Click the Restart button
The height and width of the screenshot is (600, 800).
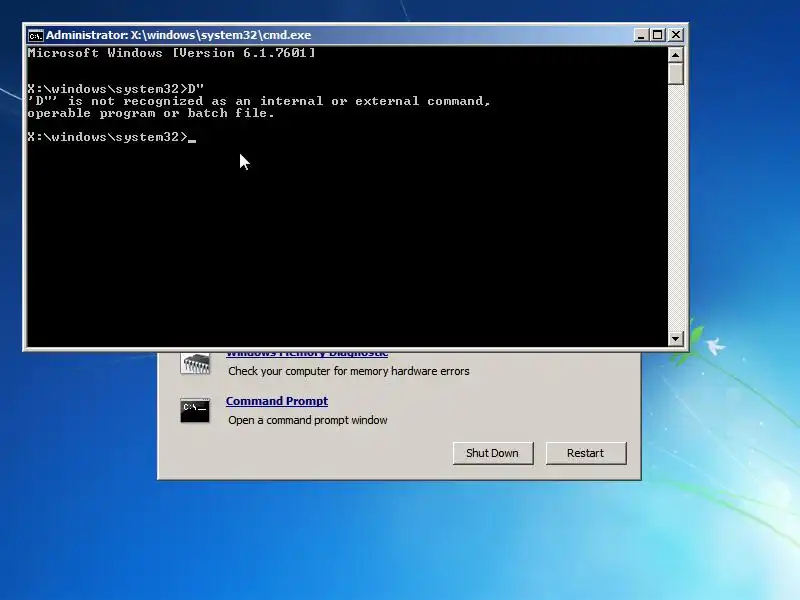point(586,453)
